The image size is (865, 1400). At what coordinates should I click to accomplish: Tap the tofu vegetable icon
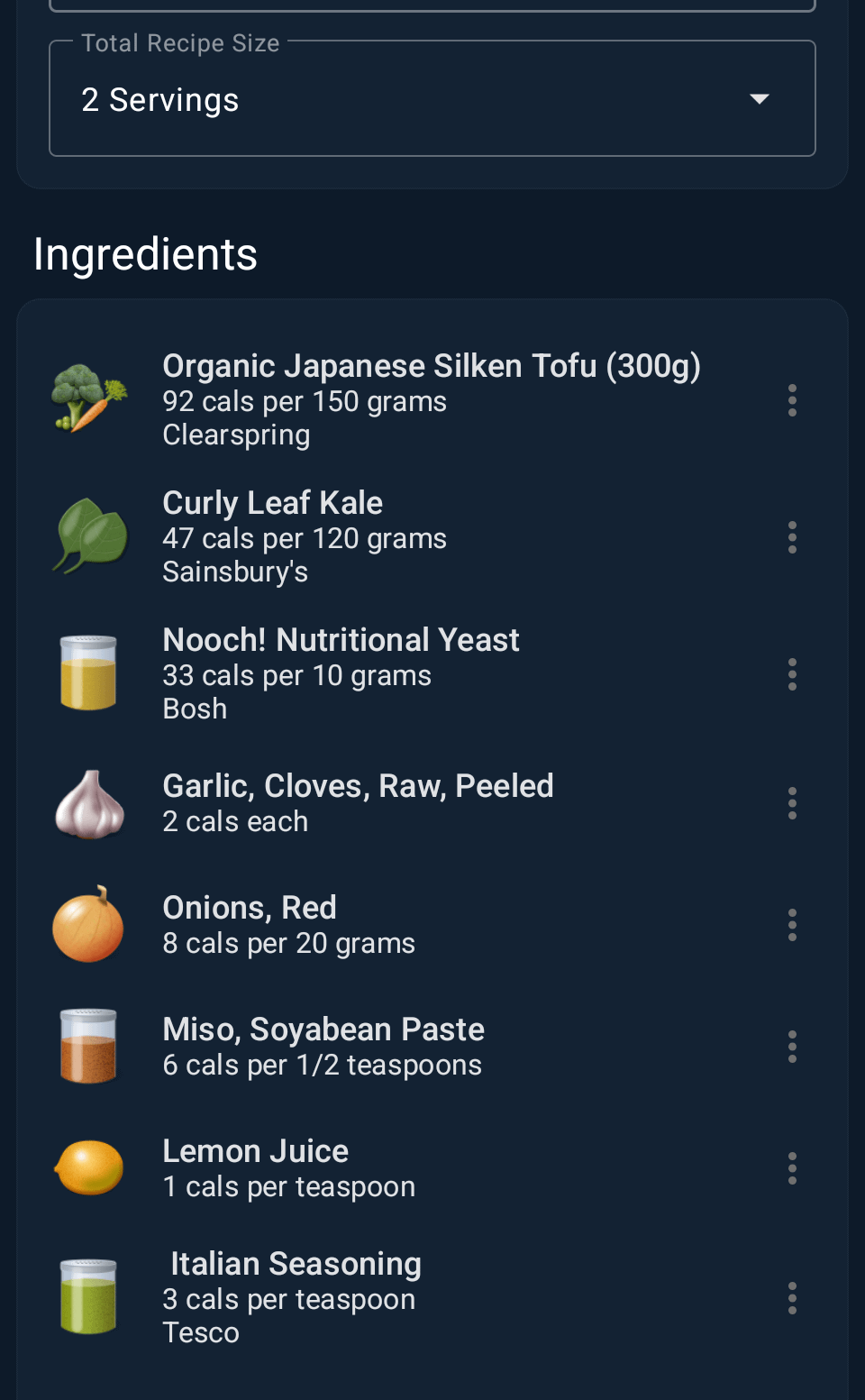88,398
